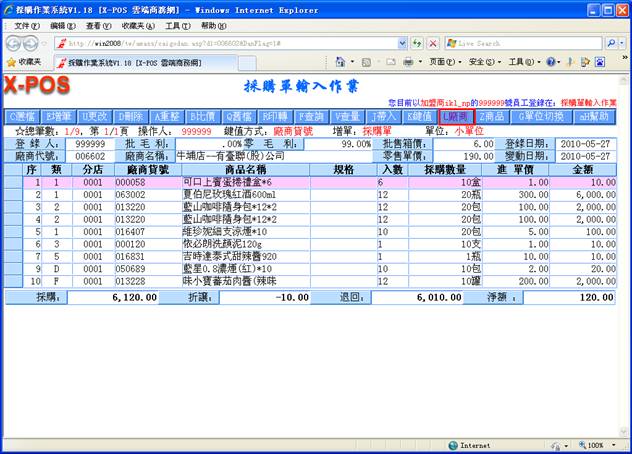Click the printer icon in command bar
Image resolution: width=632 pixels, height=454 pixels.
(x=408, y=62)
